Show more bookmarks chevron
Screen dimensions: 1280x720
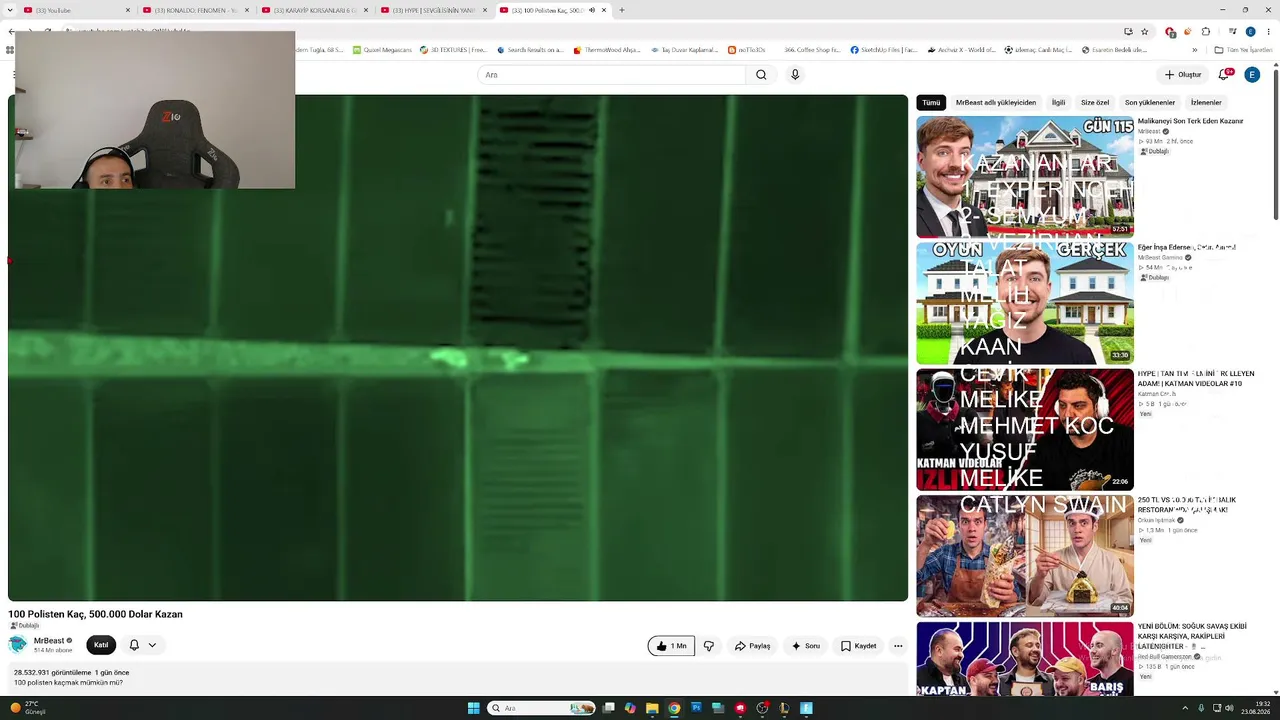click(x=1194, y=50)
